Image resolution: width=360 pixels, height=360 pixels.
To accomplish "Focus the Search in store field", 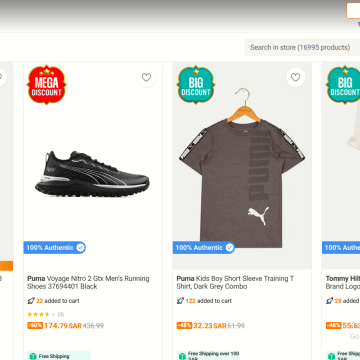I will coord(302,47).
